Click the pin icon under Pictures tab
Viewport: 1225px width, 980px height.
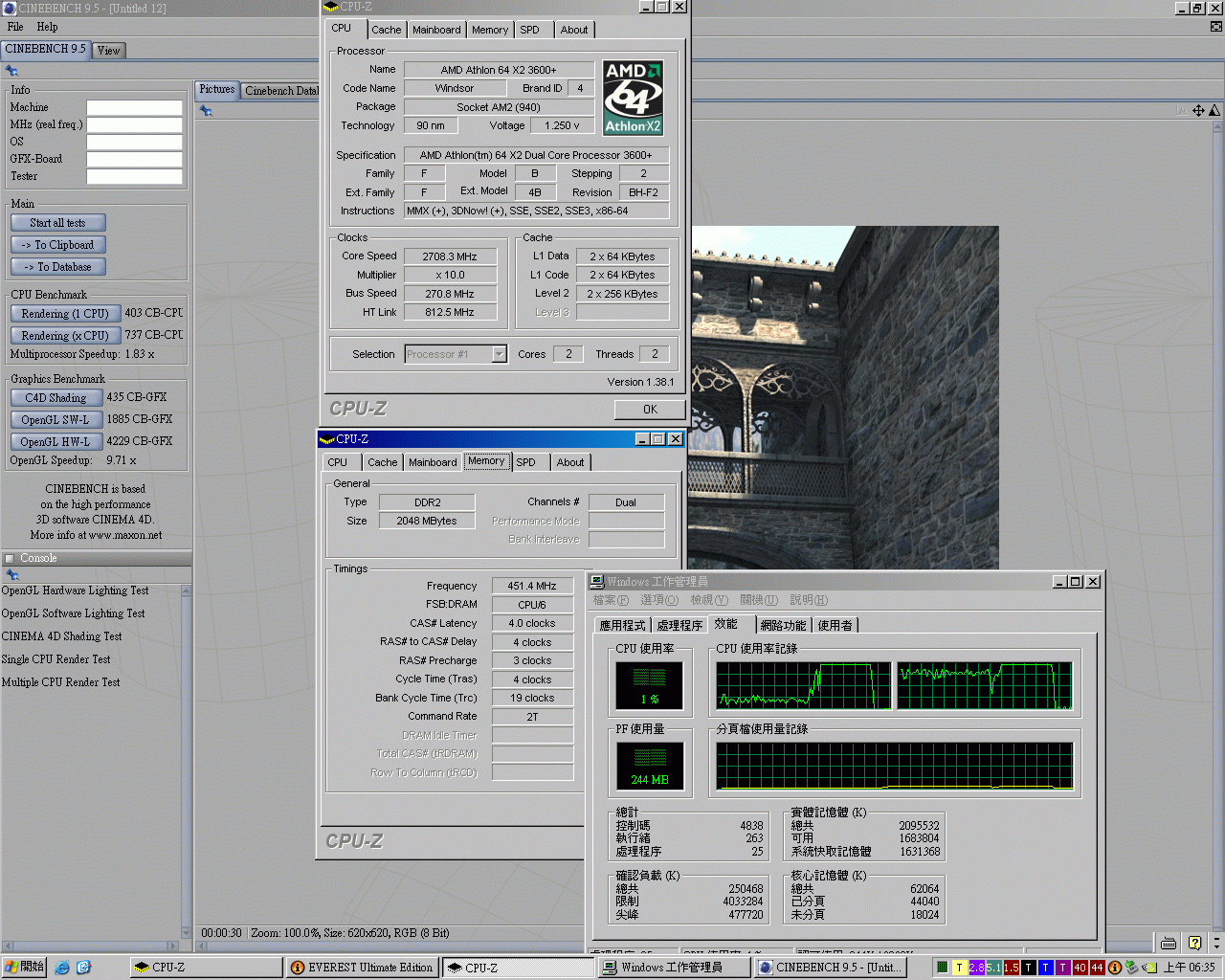tap(206, 111)
